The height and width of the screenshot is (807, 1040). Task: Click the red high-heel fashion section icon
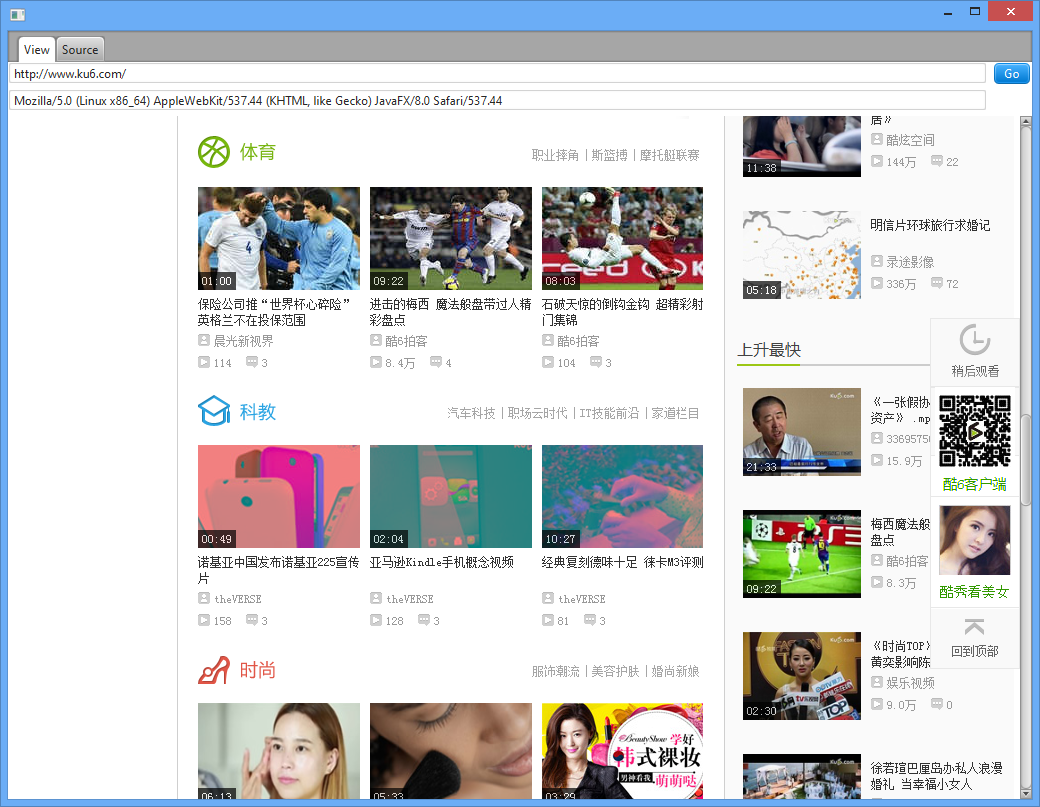pos(214,670)
